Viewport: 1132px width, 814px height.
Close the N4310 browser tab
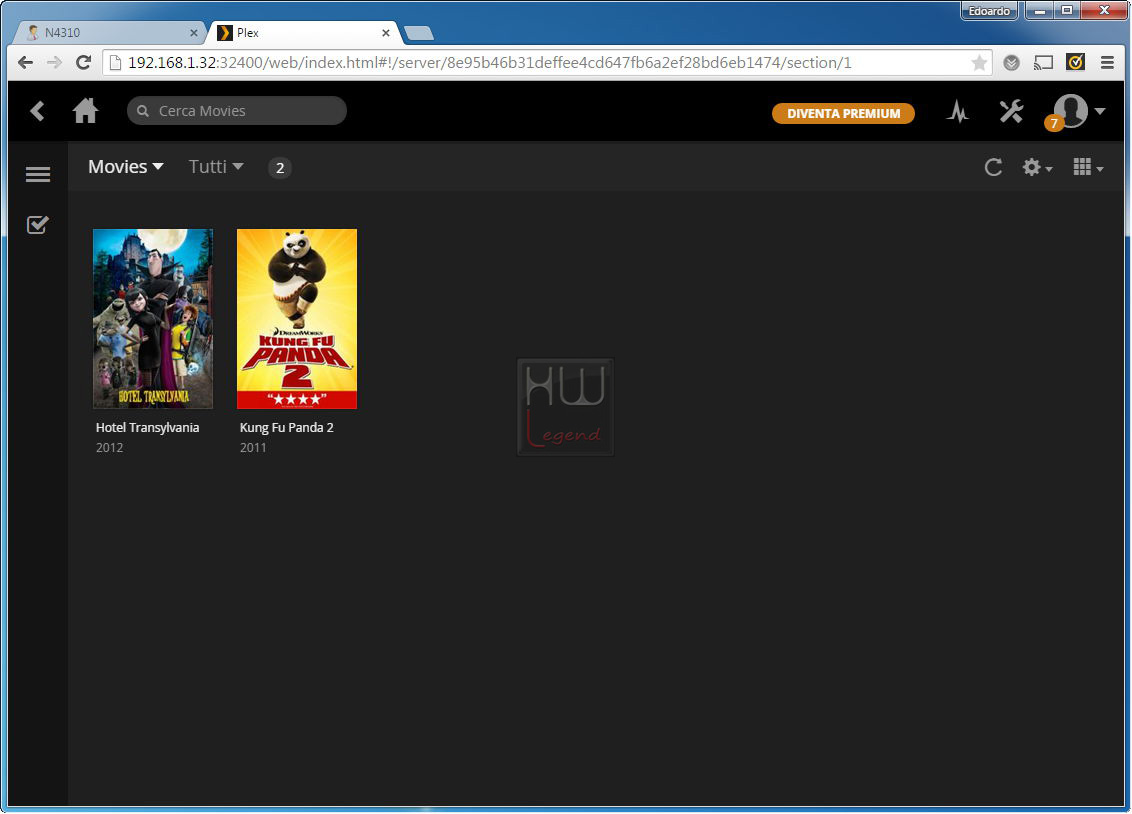pyautogui.click(x=193, y=32)
